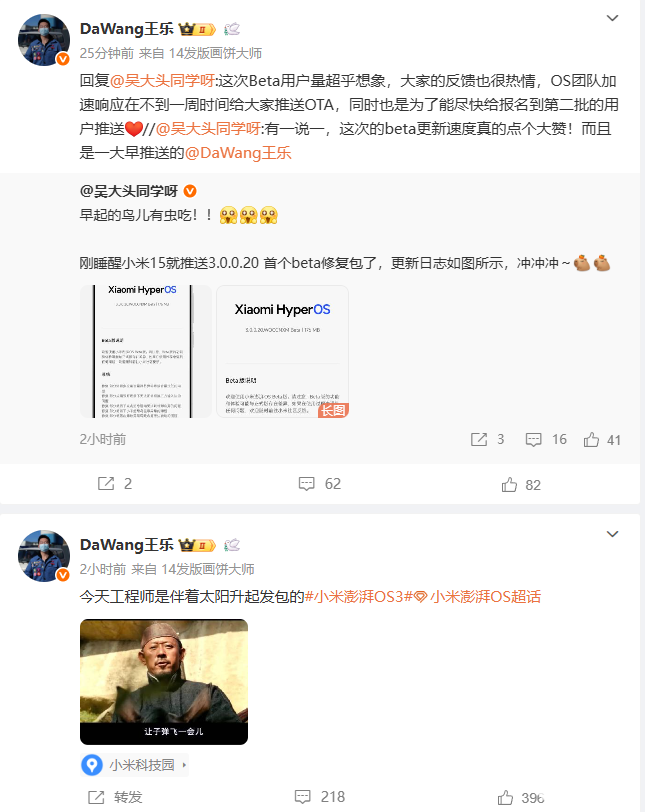This screenshot has height=812, width=645.
Task: Click the 转发 repost icon on second post
Action: (96, 797)
